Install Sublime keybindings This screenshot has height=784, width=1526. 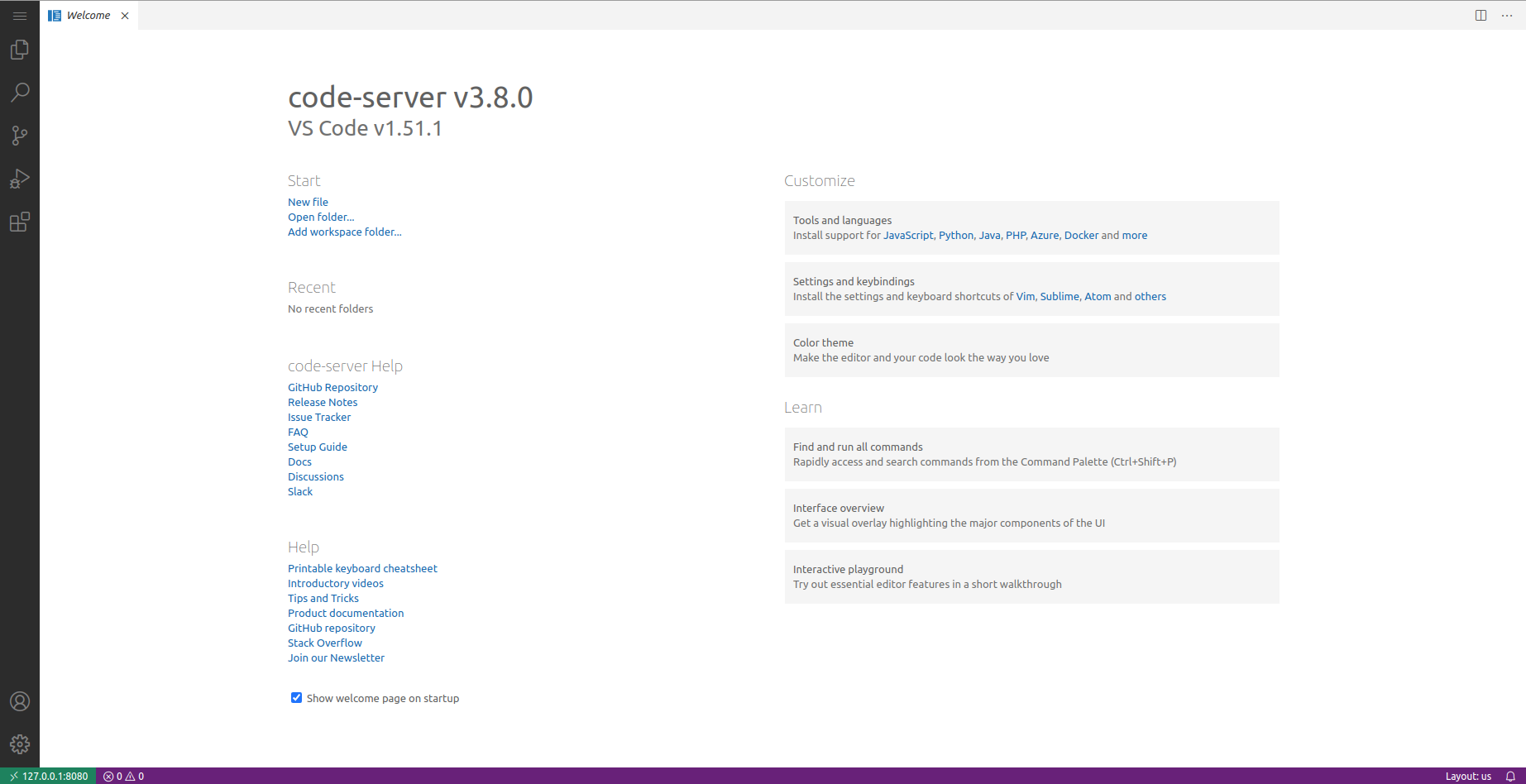tap(1060, 296)
